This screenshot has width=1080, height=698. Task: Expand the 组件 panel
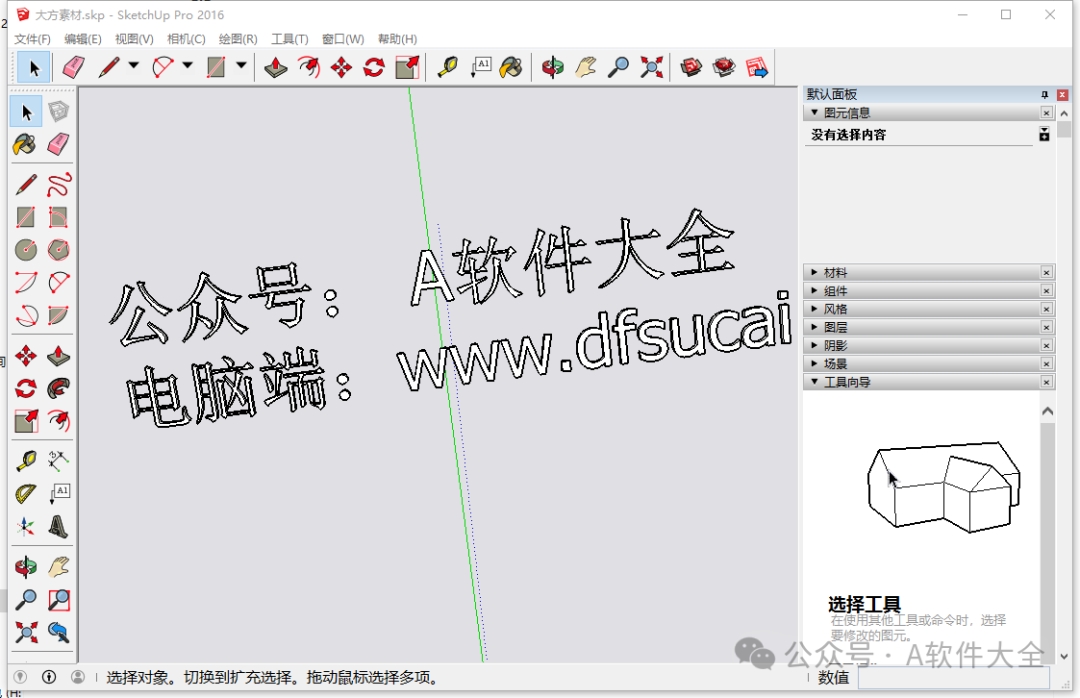pyautogui.click(x=814, y=291)
